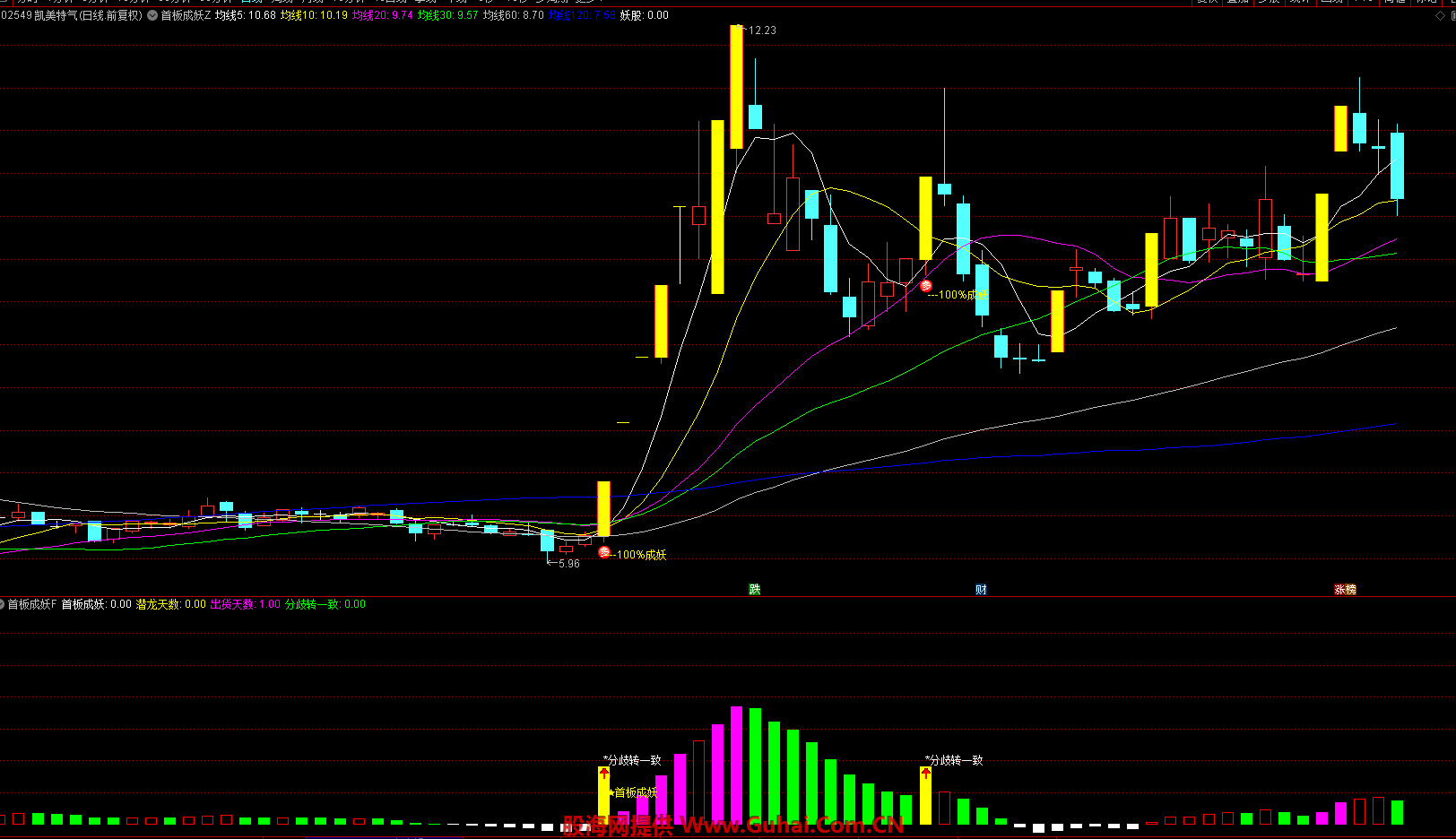1456x839 pixels.
Task: Select the magenta 均线20 label
Action: pyautogui.click(x=382, y=15)
